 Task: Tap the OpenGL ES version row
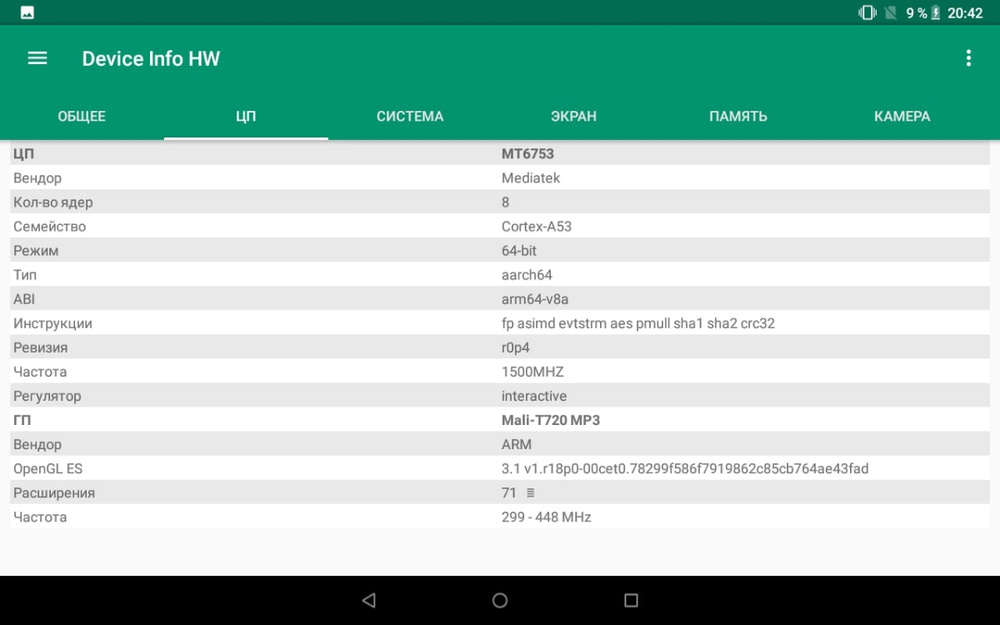tap(500, 468)
